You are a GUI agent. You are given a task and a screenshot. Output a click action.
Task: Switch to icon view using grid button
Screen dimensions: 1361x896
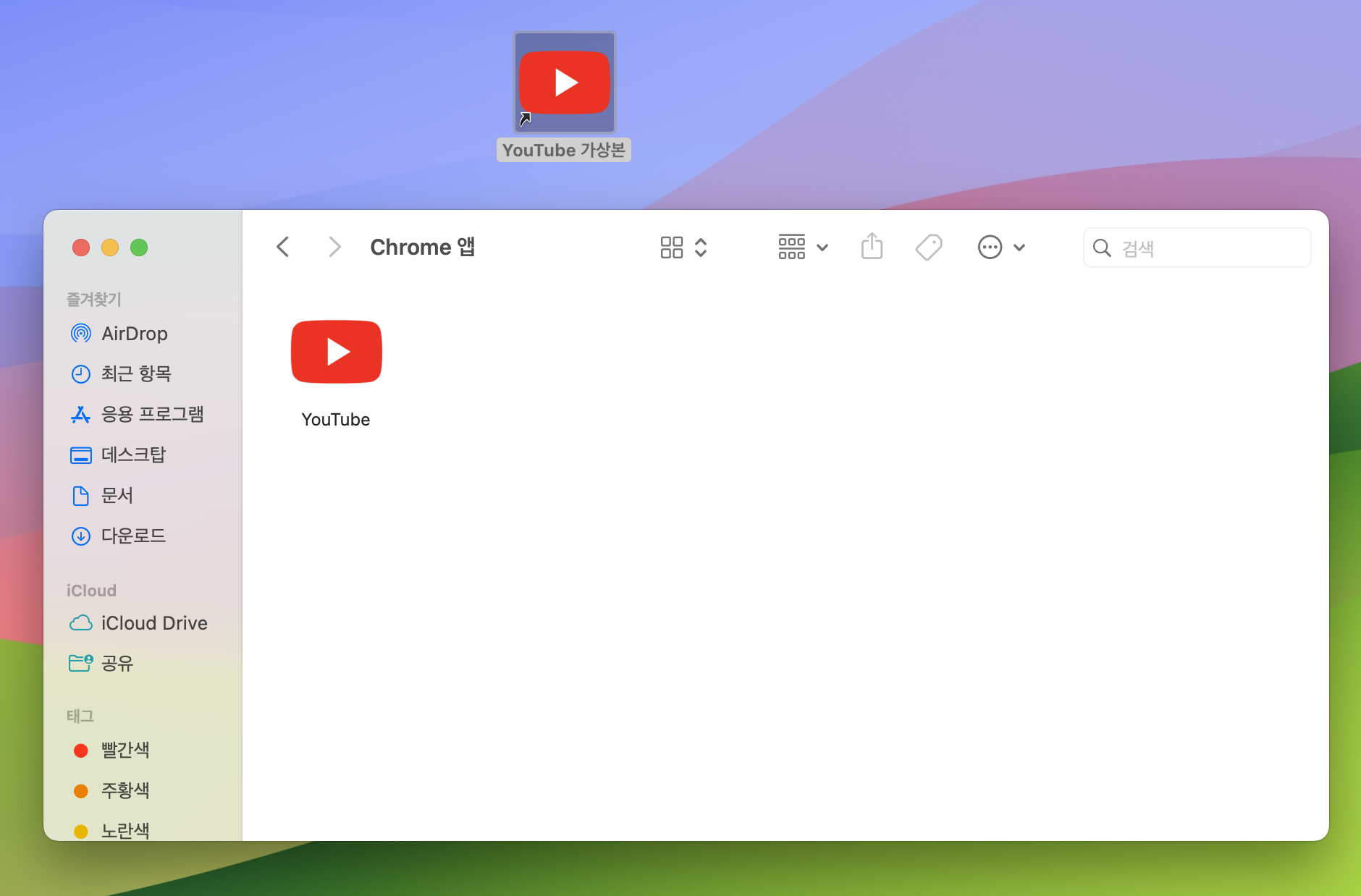tap(672, 248)
